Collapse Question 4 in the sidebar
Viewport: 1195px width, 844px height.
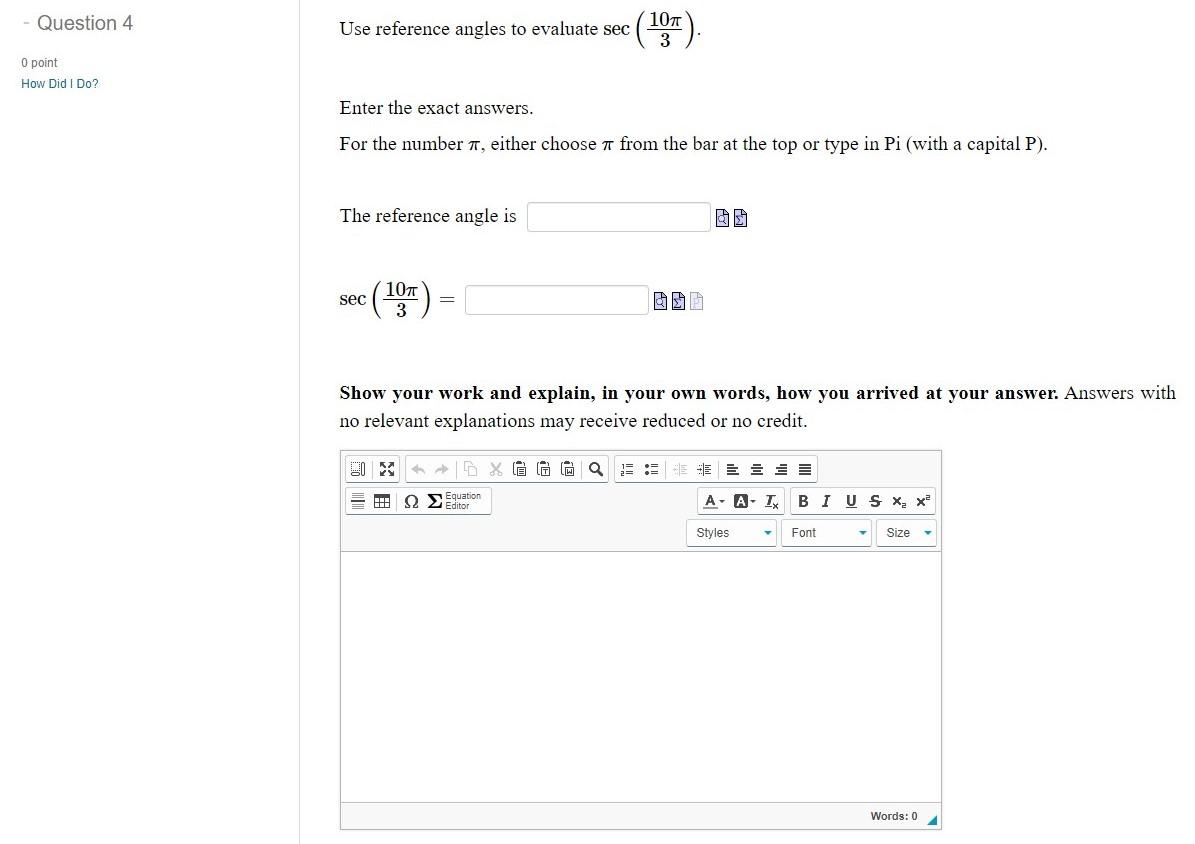tap(25, 22)
